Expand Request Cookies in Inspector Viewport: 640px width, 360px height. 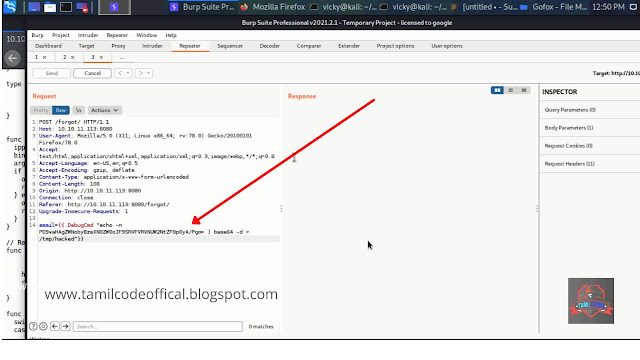[x=590, y=146]
